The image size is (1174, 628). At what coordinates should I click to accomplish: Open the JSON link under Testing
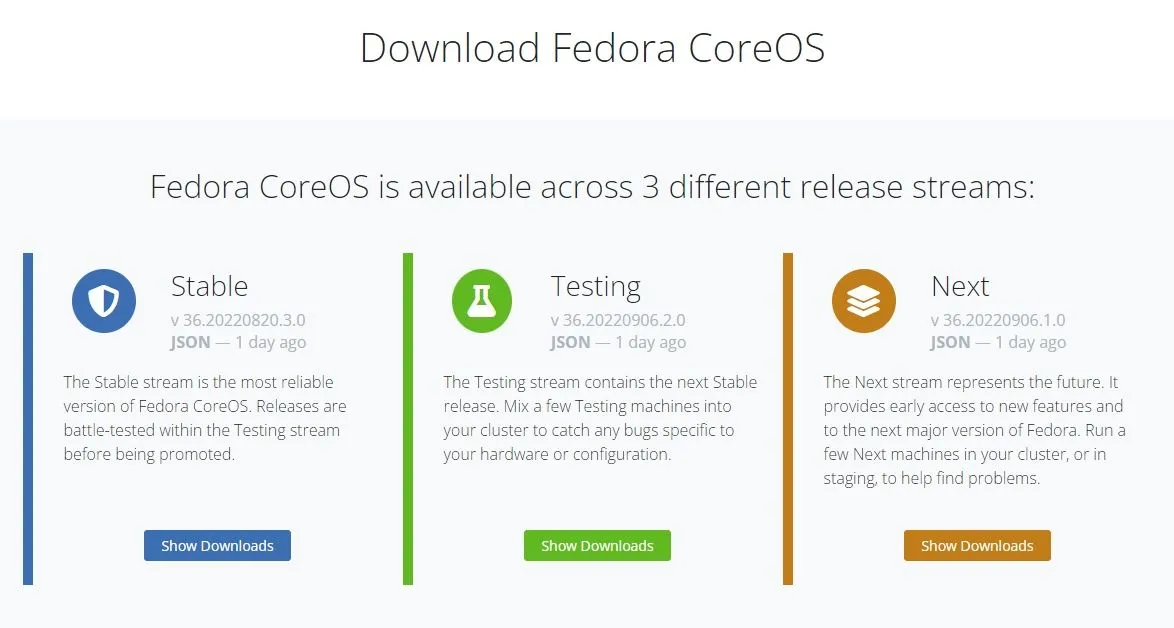coord(568,342)
